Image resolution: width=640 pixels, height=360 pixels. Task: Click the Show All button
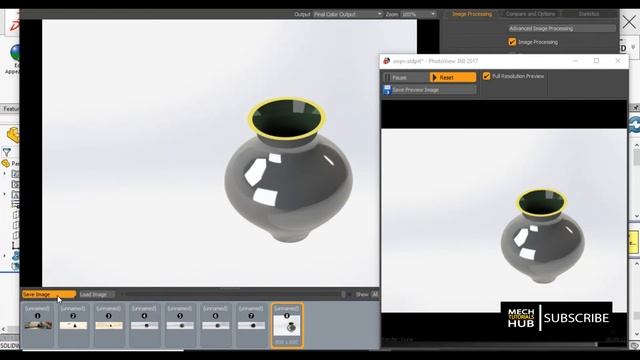pos(374,294)
